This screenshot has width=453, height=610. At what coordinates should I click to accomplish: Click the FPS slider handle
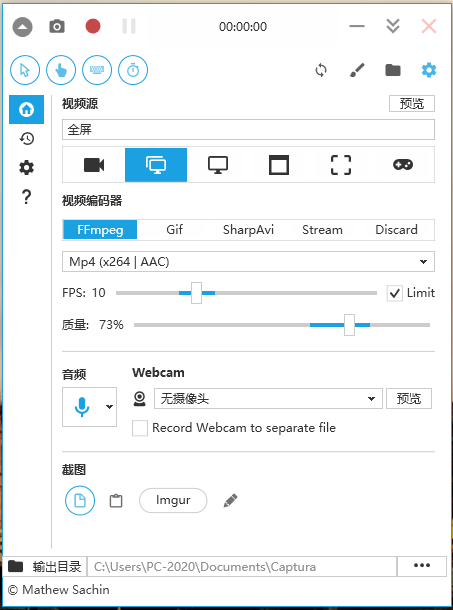(197, 293)
